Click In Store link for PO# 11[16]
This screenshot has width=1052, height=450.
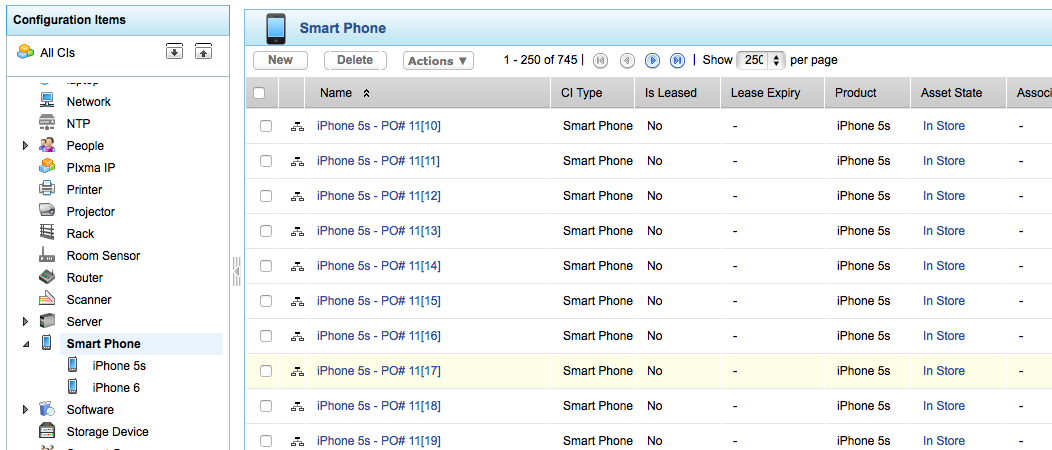click(943, 336)
